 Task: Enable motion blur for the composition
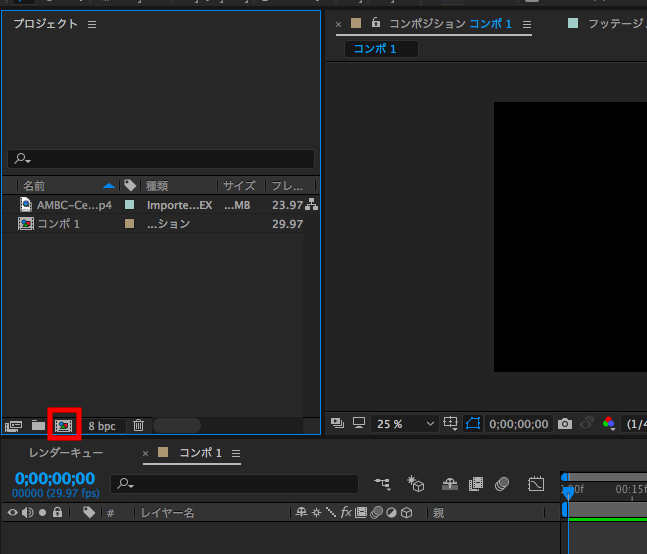[502, 483]
